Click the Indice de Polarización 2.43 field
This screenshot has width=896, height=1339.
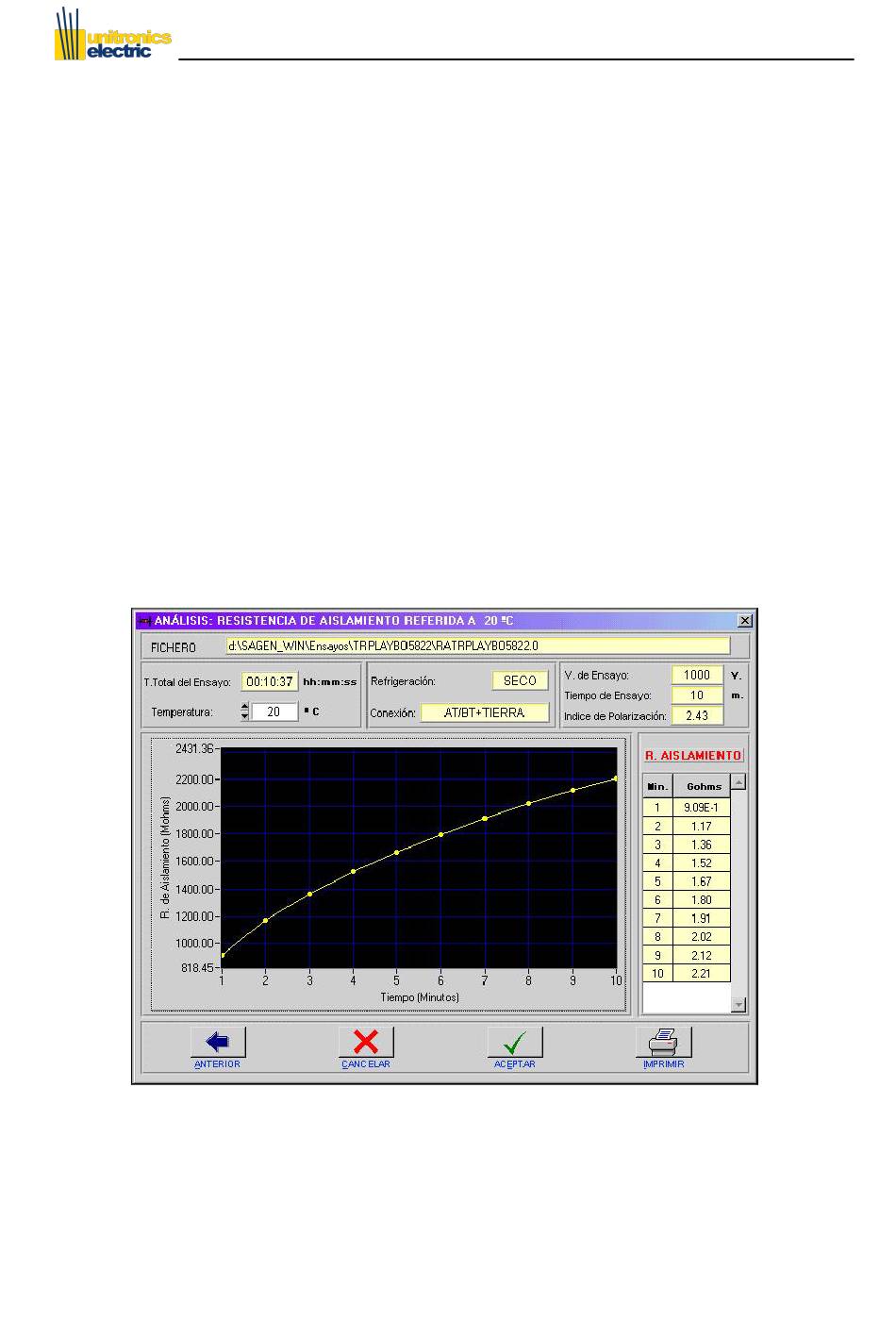click(697, 715)
